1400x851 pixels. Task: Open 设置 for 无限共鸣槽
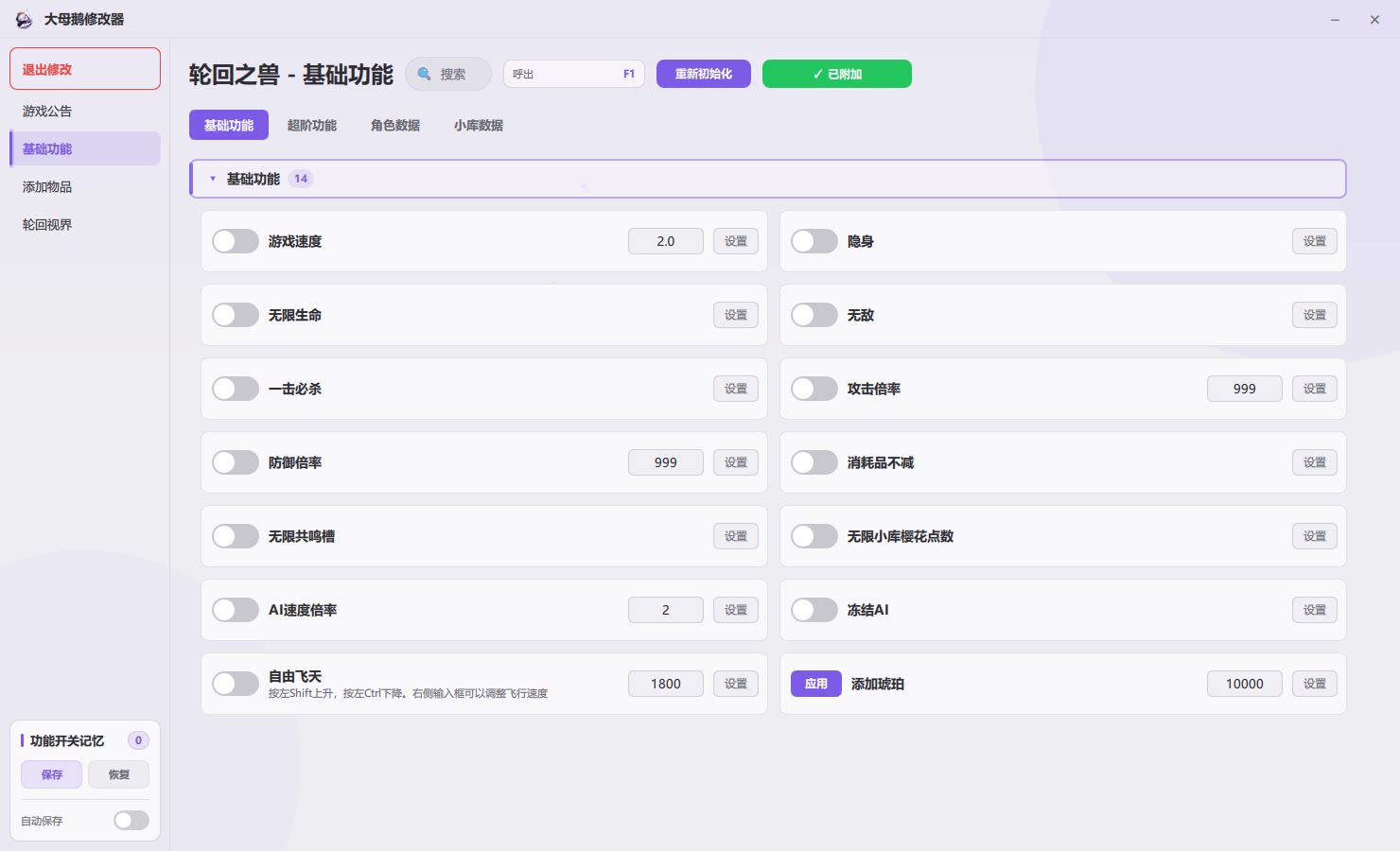736,536
